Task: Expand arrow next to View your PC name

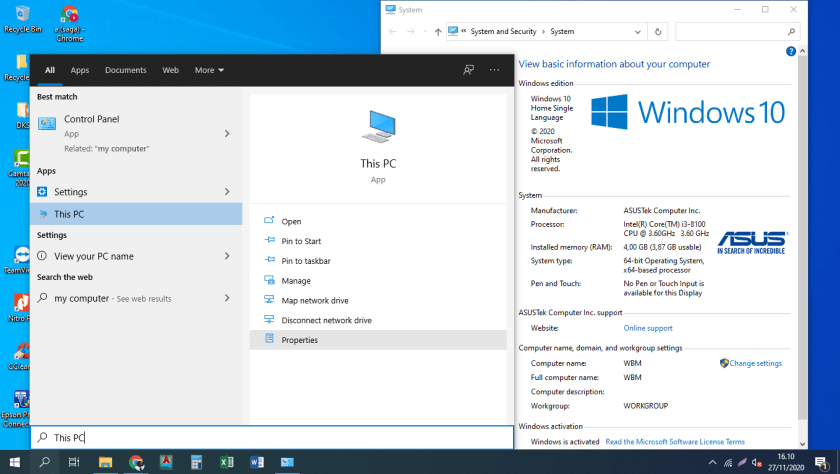Action: point(227,256)
